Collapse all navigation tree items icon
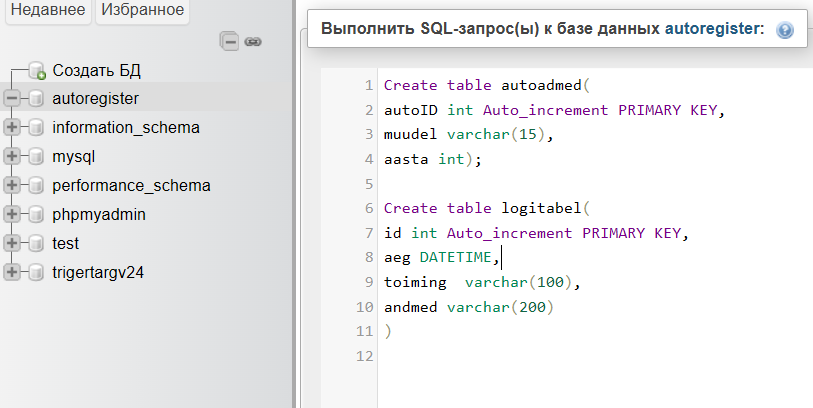Image resolution: width=813 pixels, height=408 pixels. 229,41
